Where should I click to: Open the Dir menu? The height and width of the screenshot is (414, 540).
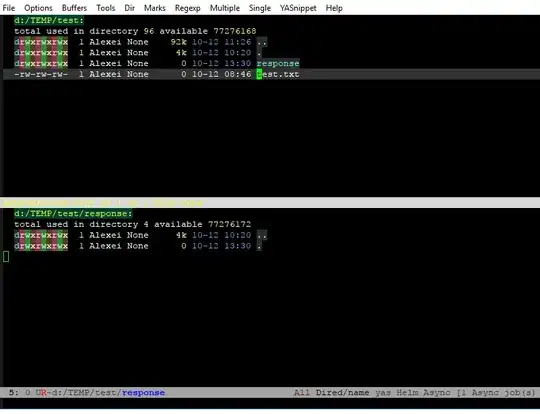[x=129, y=8]
